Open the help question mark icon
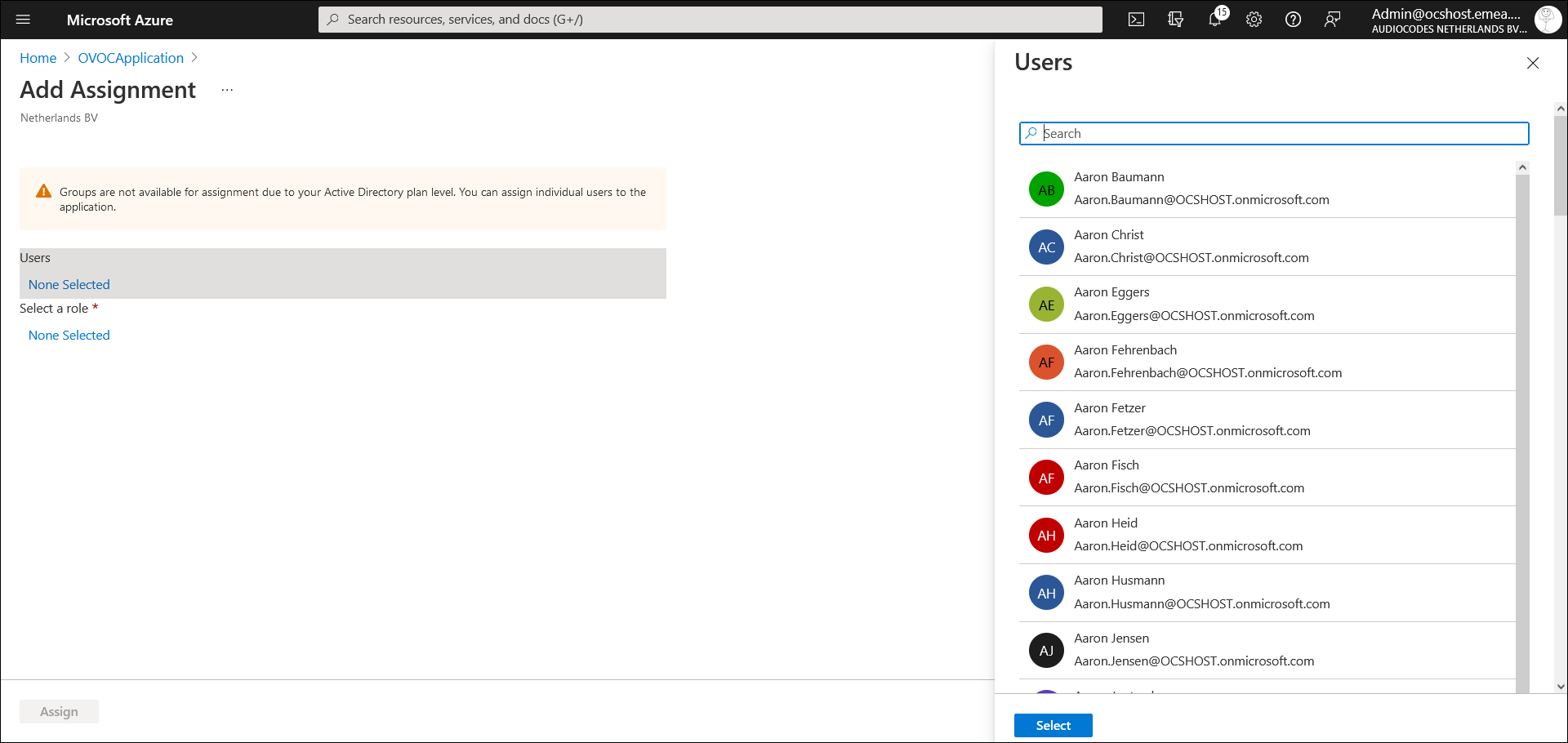Viewport: 1568px width, 743px height. [x=1293, y=20]
